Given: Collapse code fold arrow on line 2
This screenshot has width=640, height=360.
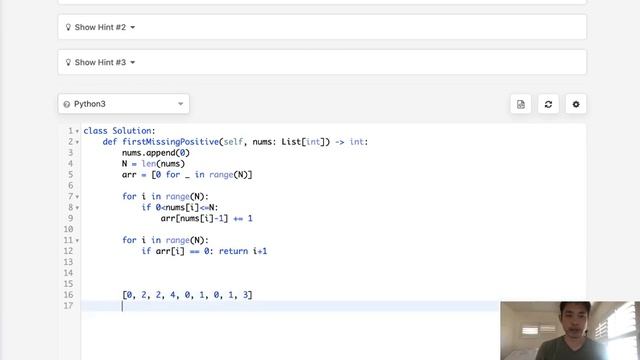Looking at the screenshot, I should (77, 142).
